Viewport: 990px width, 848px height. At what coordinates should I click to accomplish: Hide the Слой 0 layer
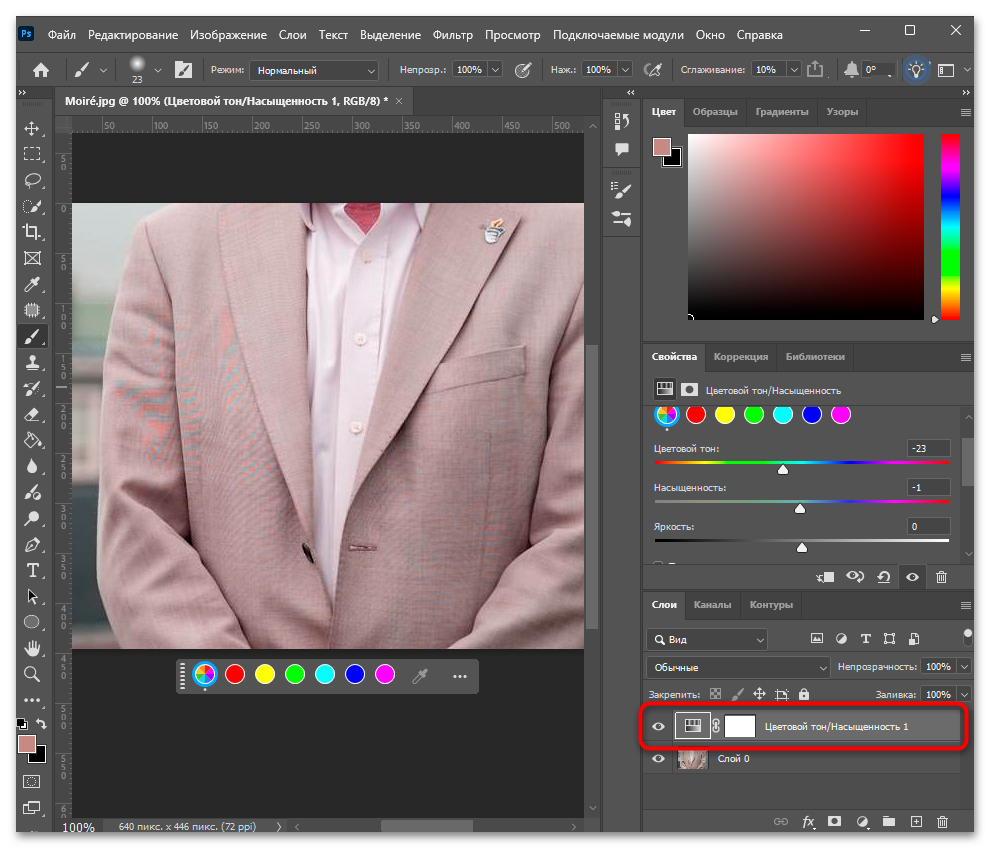(658, 758)
